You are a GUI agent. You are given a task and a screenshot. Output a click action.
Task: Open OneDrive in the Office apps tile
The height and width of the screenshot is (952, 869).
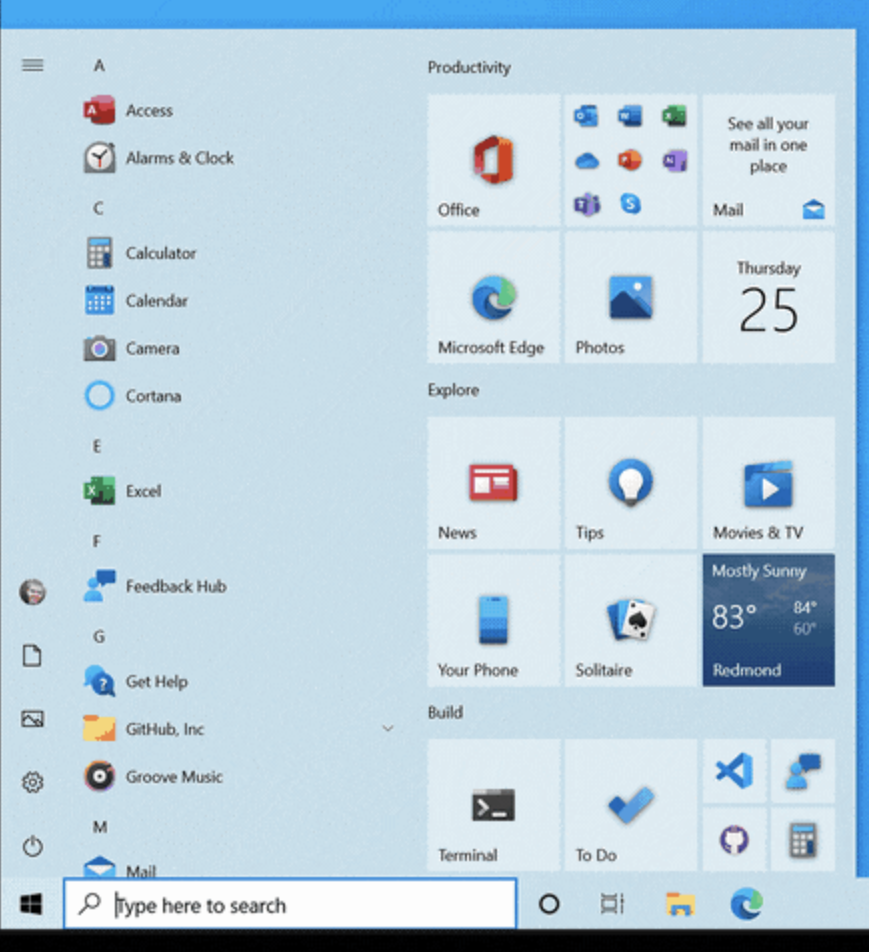click(x=586, y=161)
